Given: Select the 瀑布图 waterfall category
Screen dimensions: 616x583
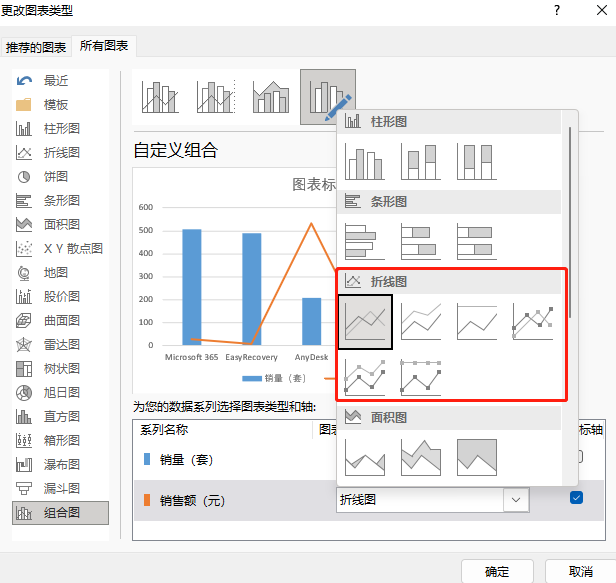Looking at the screenshot, I should coord(60,465).
